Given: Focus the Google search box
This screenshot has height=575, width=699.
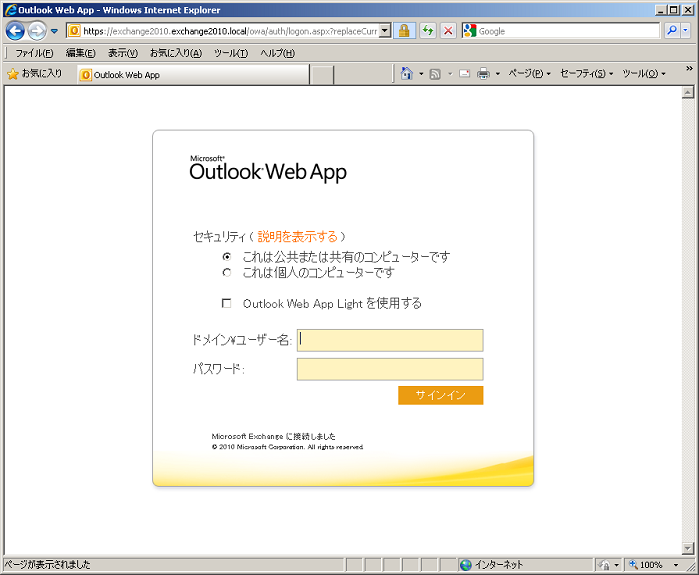Looking at the screenshot, I should (568, 31).
